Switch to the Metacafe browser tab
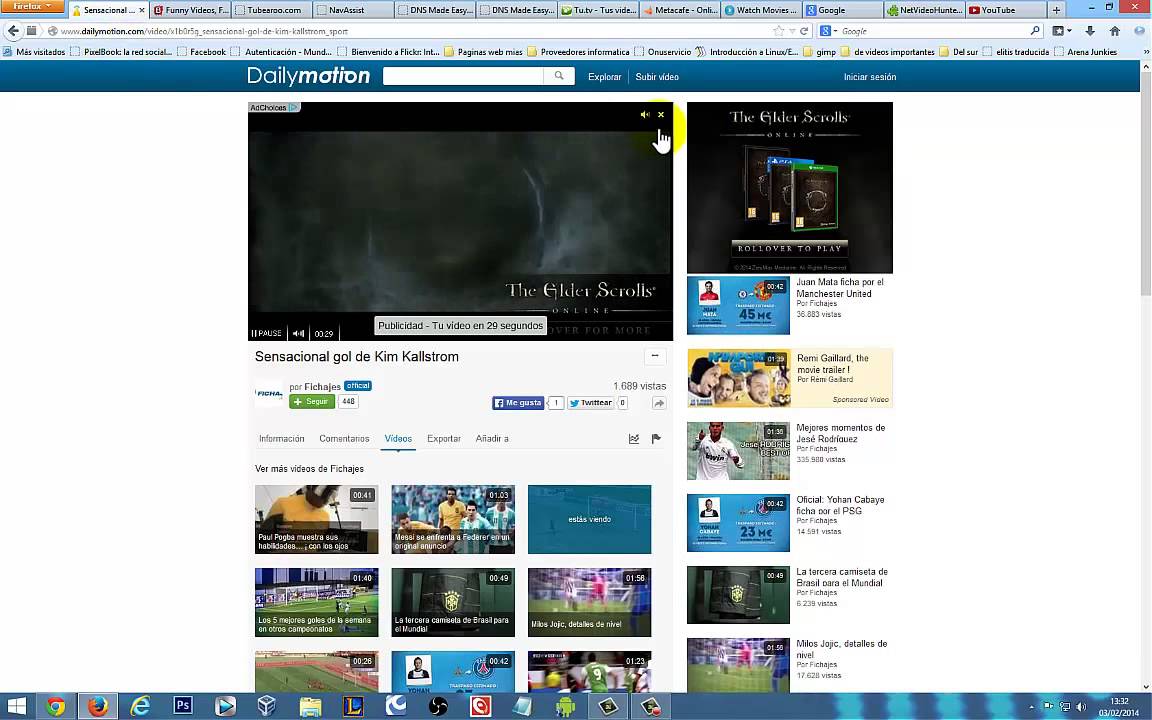 tap(680, 10)
